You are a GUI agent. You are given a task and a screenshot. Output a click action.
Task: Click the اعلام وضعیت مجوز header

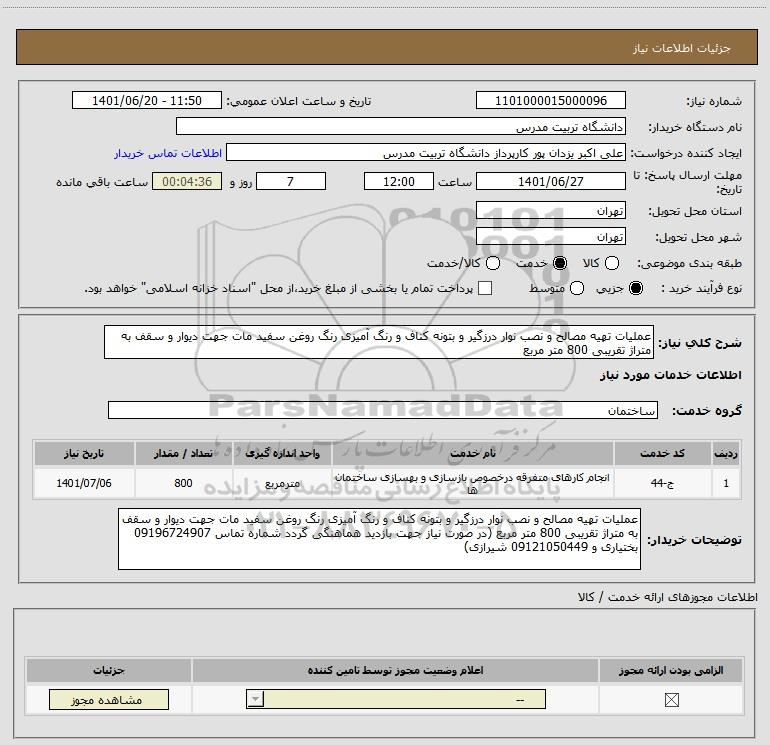click(x=395, y=670)
